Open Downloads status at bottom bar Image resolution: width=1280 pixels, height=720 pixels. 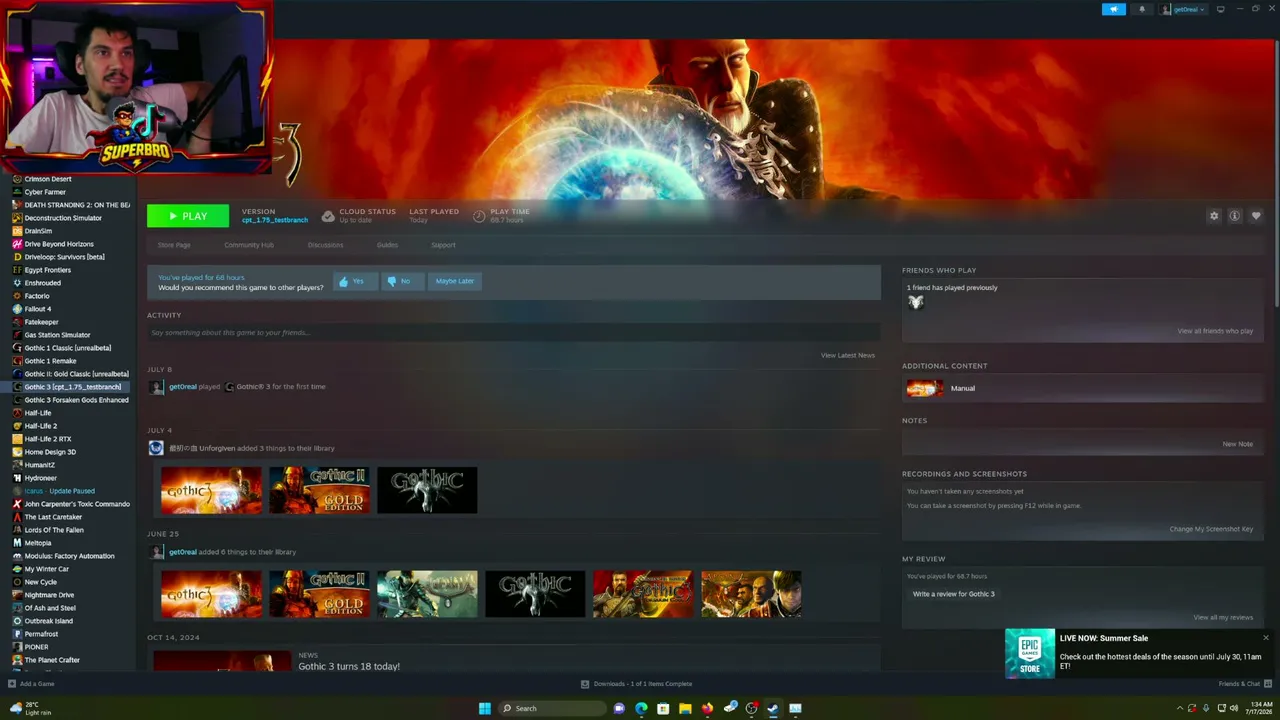[x=637, y=684]
